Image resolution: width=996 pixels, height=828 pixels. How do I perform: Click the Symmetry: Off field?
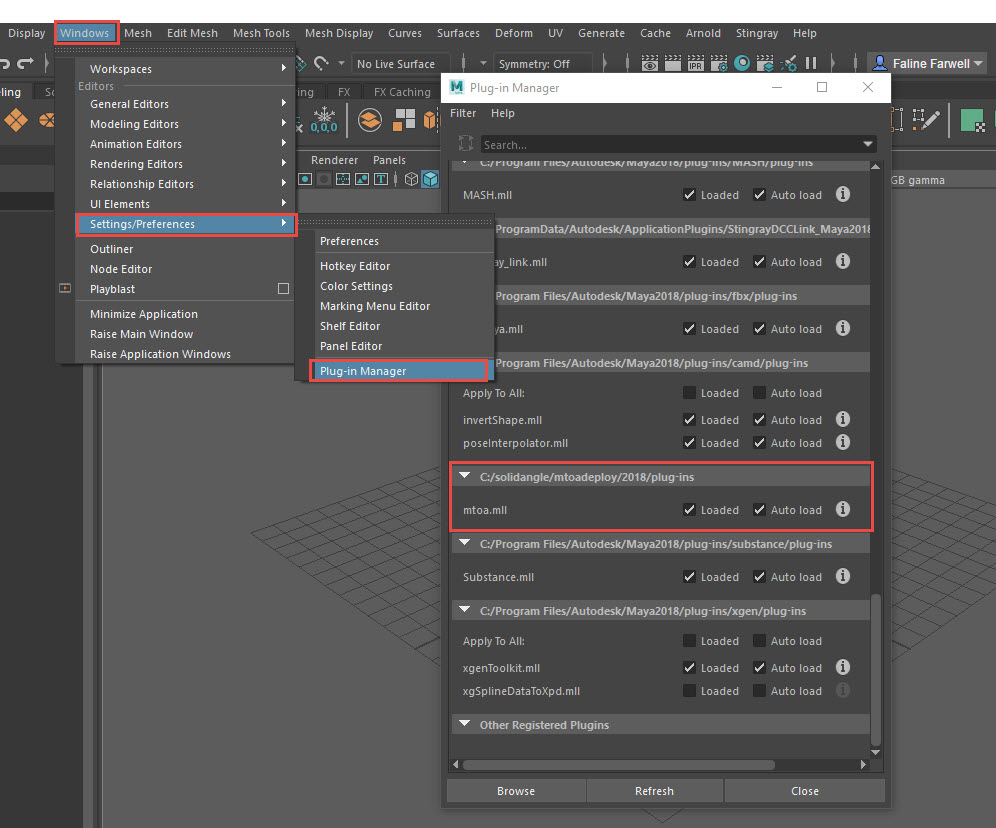pos(543,63)
